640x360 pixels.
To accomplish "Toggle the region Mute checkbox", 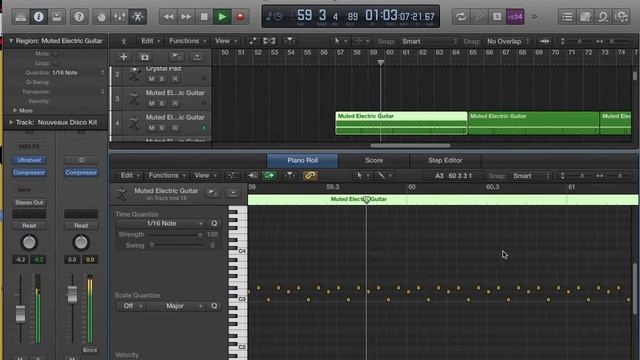I will [56, 53].
